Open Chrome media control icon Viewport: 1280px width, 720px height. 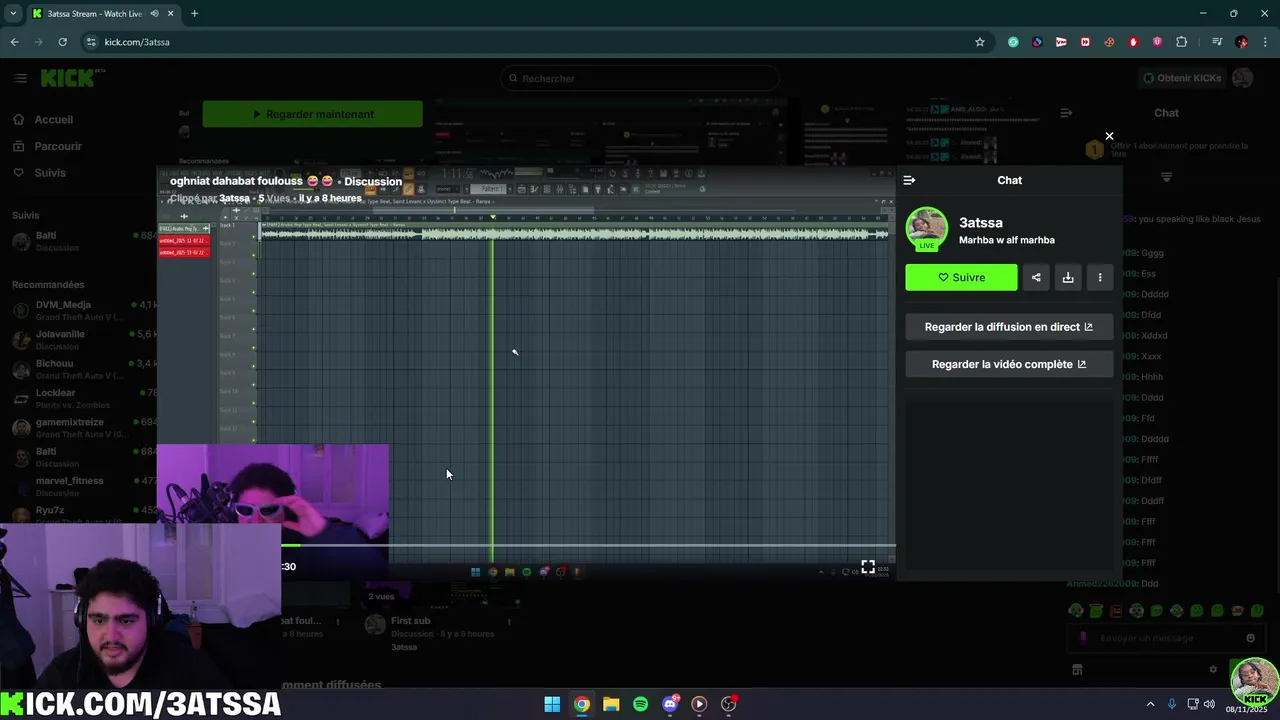click(1217, 42)
